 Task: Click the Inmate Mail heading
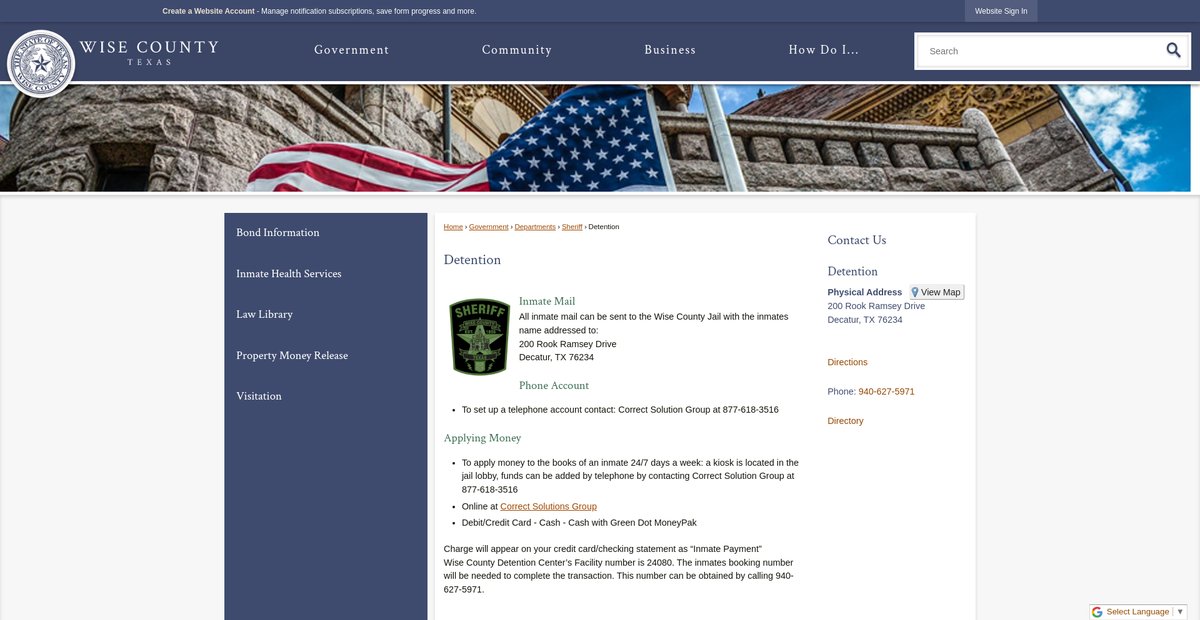547,301
